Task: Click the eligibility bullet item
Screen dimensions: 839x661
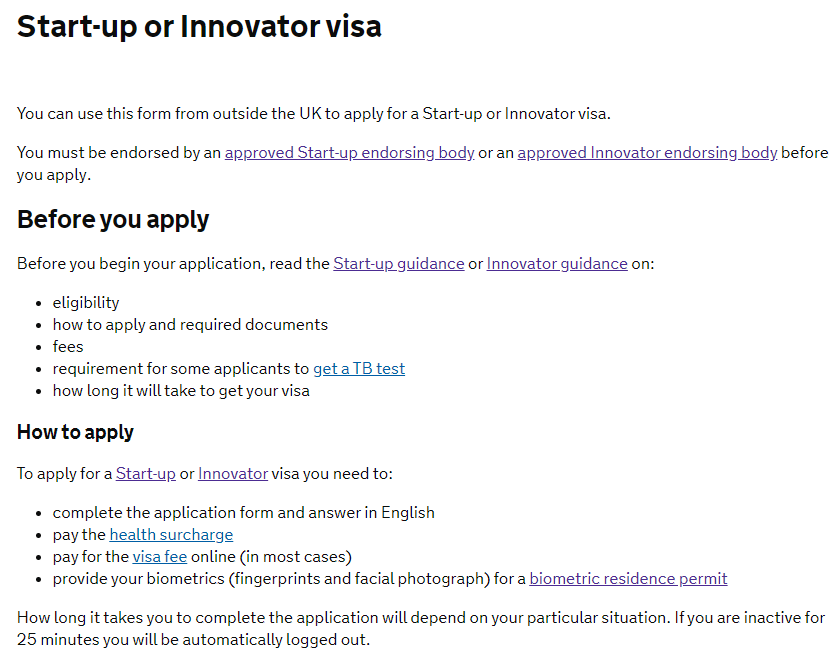Action: pos(86,303)
